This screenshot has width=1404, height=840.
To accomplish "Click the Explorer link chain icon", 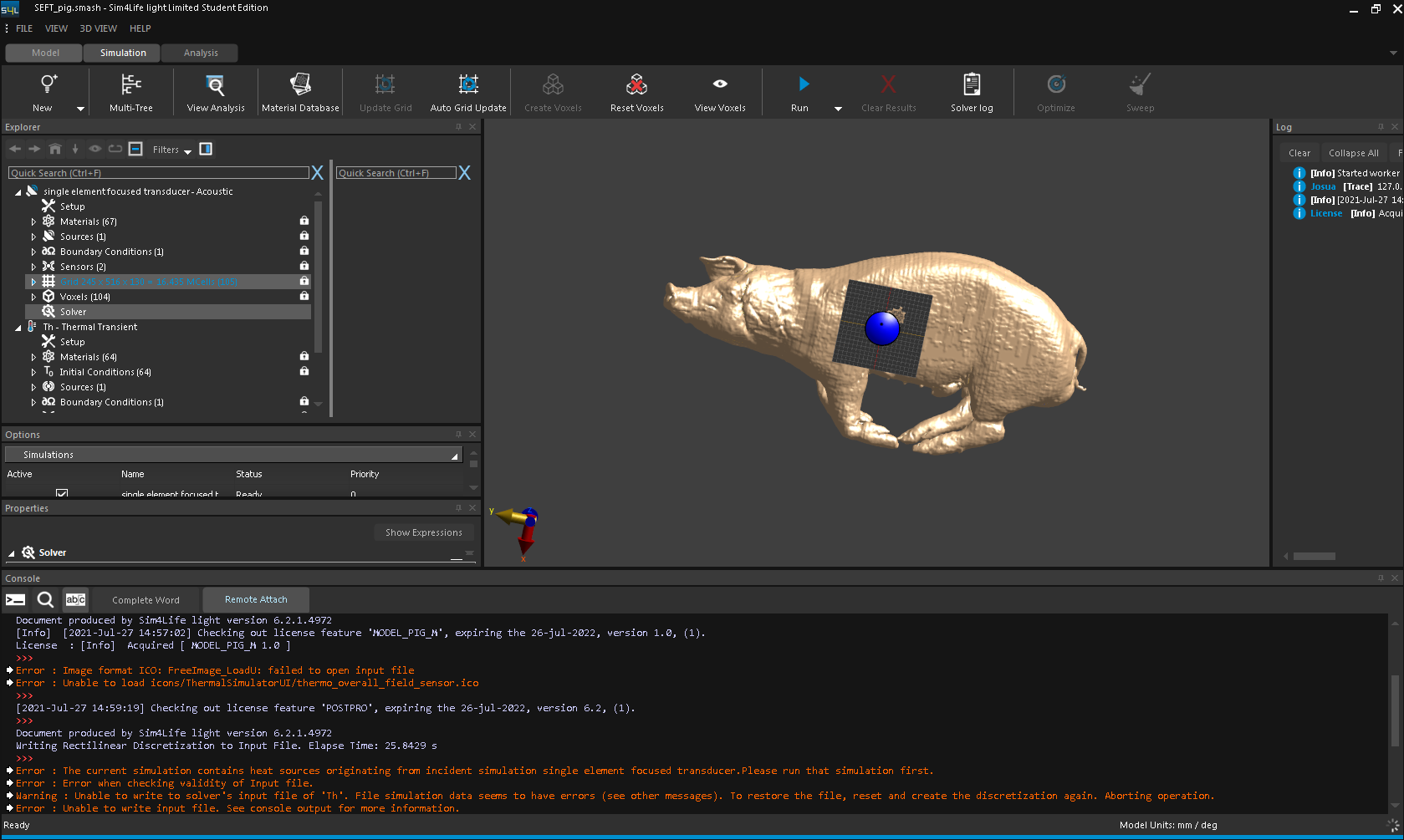I will click(x=115, y=149).
